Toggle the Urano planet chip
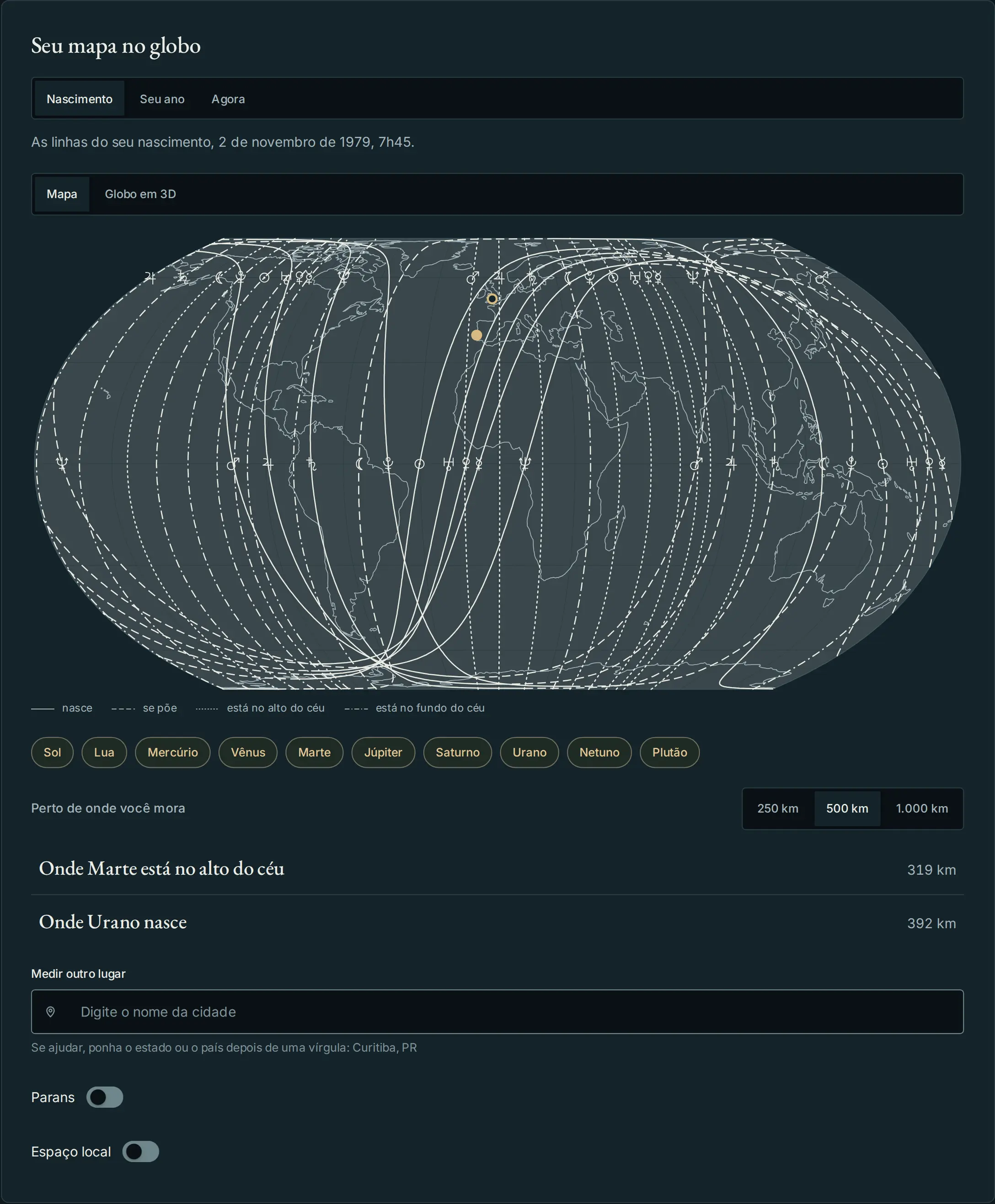Screen dimensions: 995x1204 [529, 752]
